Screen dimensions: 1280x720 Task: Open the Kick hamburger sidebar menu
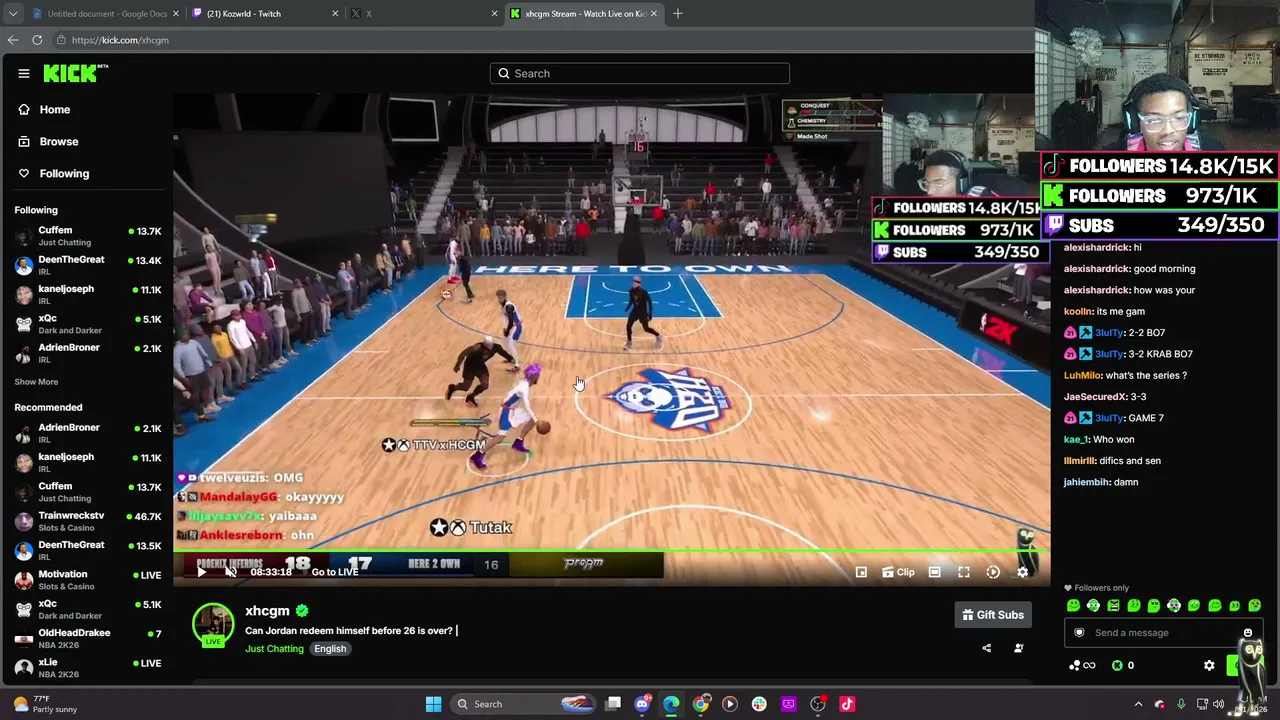click(x=24, y=73)
